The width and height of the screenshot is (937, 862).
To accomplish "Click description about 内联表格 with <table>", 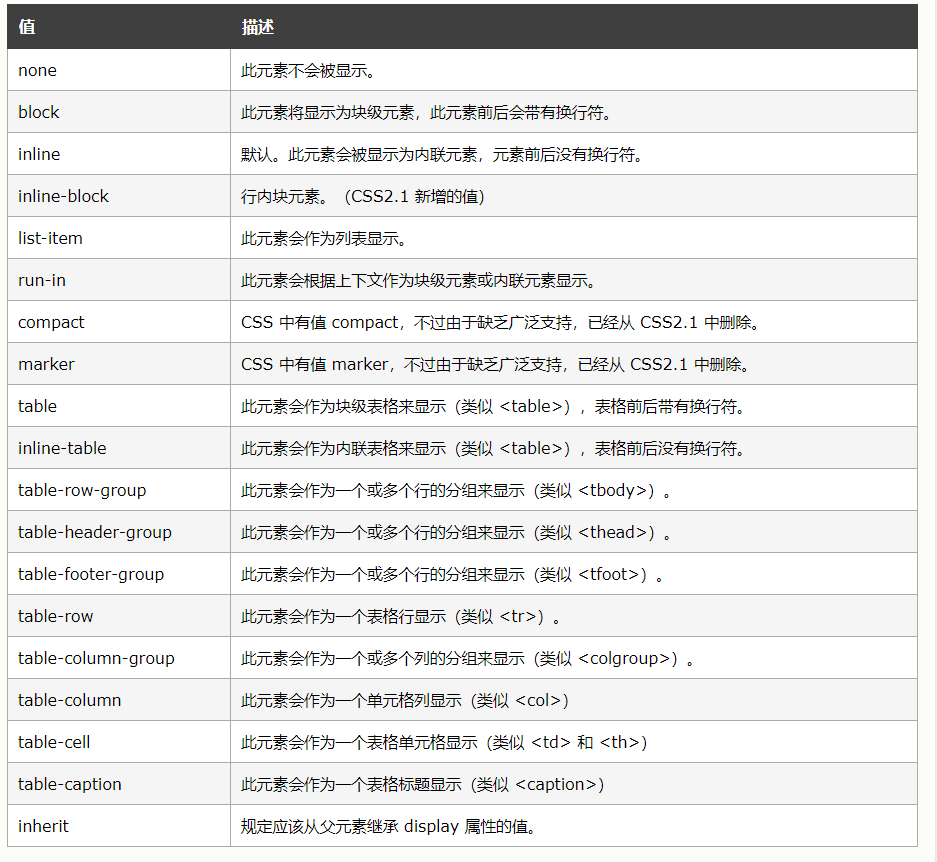I will pos(494,448).
